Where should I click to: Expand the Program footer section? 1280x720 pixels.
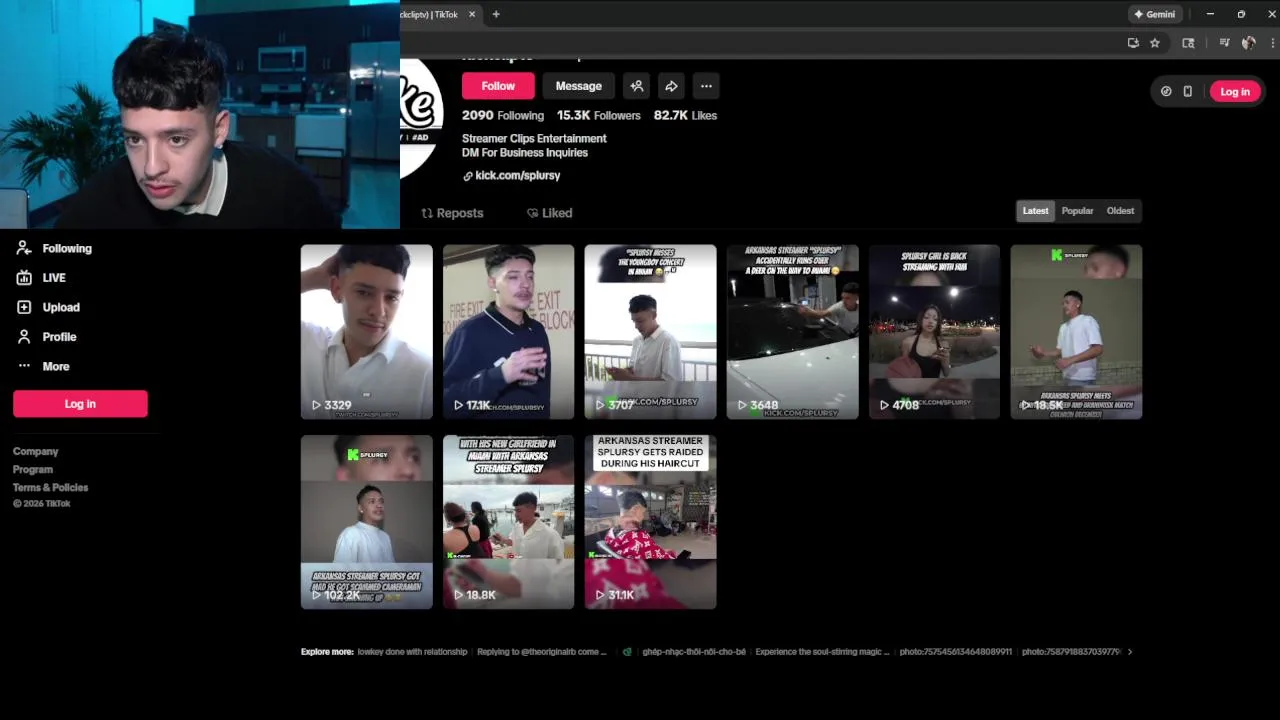pos(33,469)
